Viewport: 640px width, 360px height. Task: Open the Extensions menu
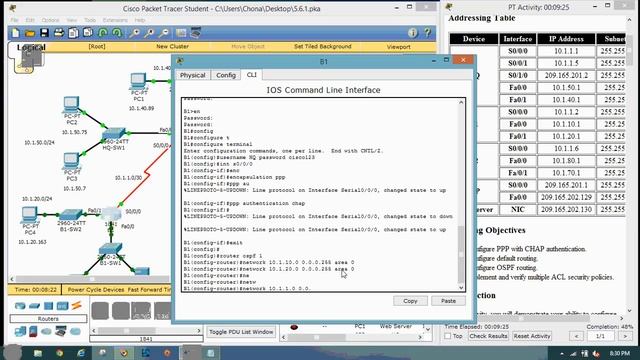[x=115, y=20]
